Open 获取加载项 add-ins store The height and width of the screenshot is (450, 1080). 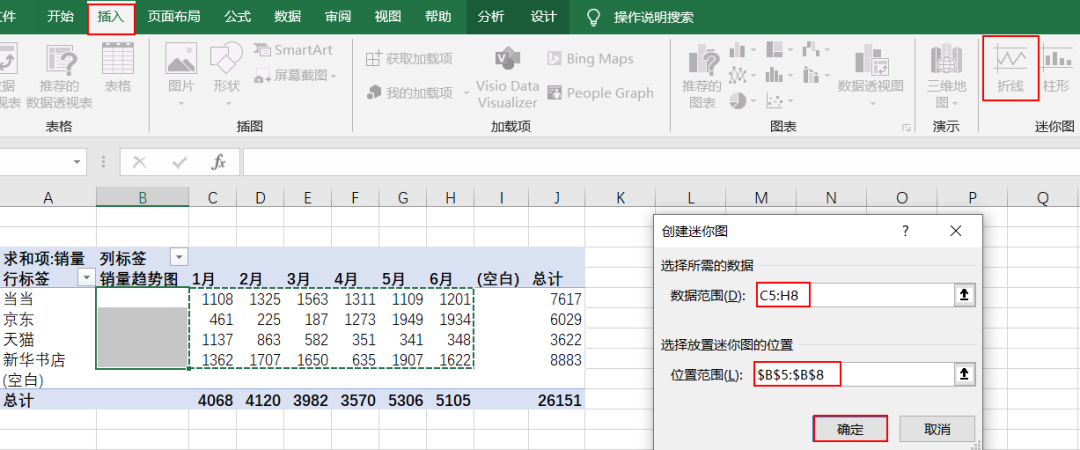tap(409, 59)
